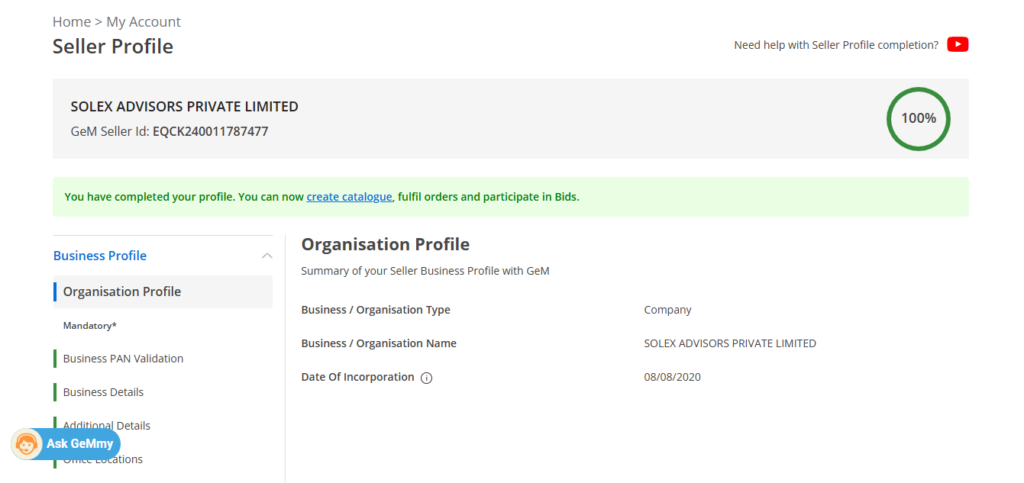Click the Date Of Incorporation label
This screenshot has height=483, width=1024.
point(357,377)
